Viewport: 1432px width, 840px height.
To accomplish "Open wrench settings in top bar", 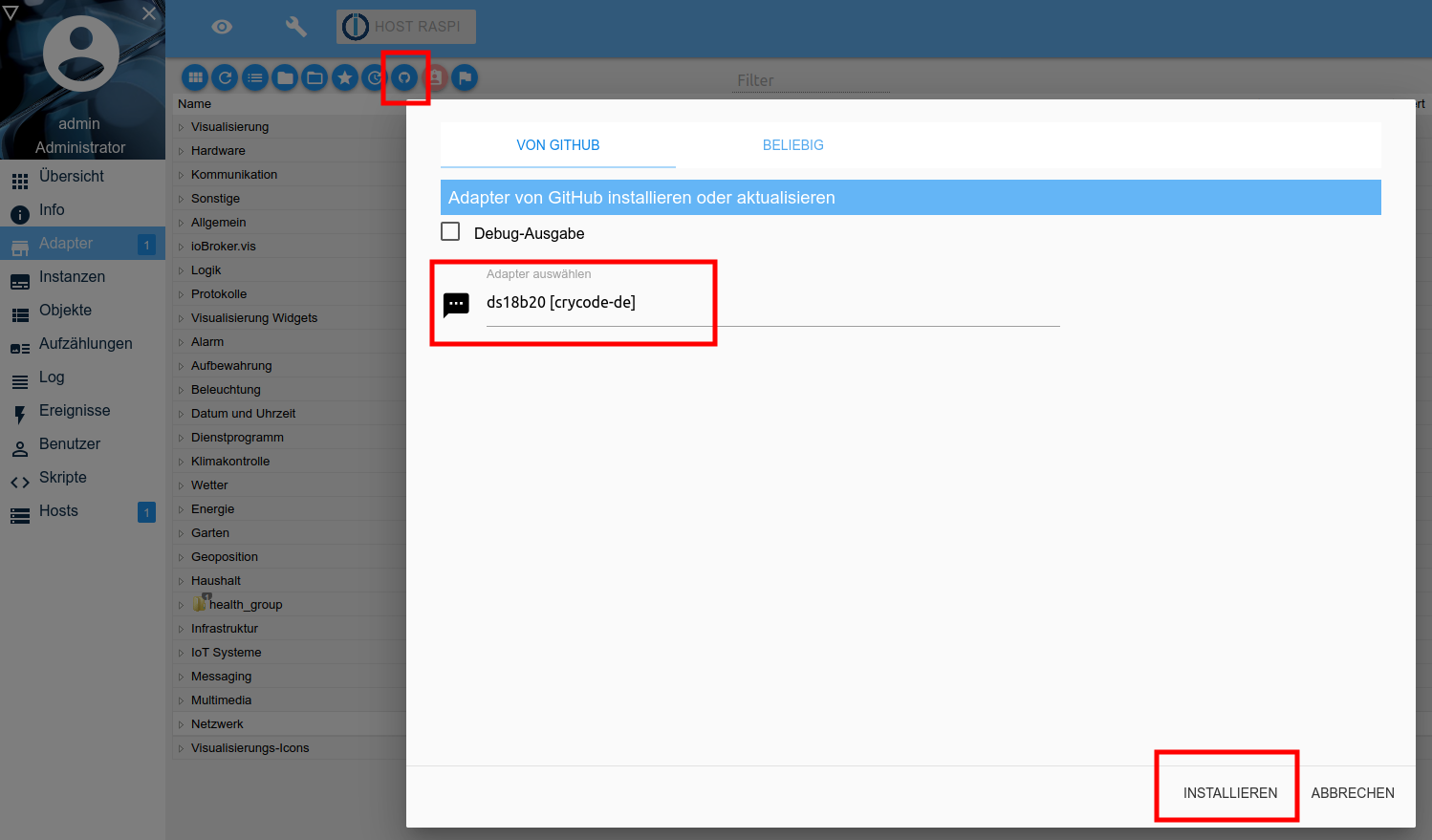I will 296,27.
